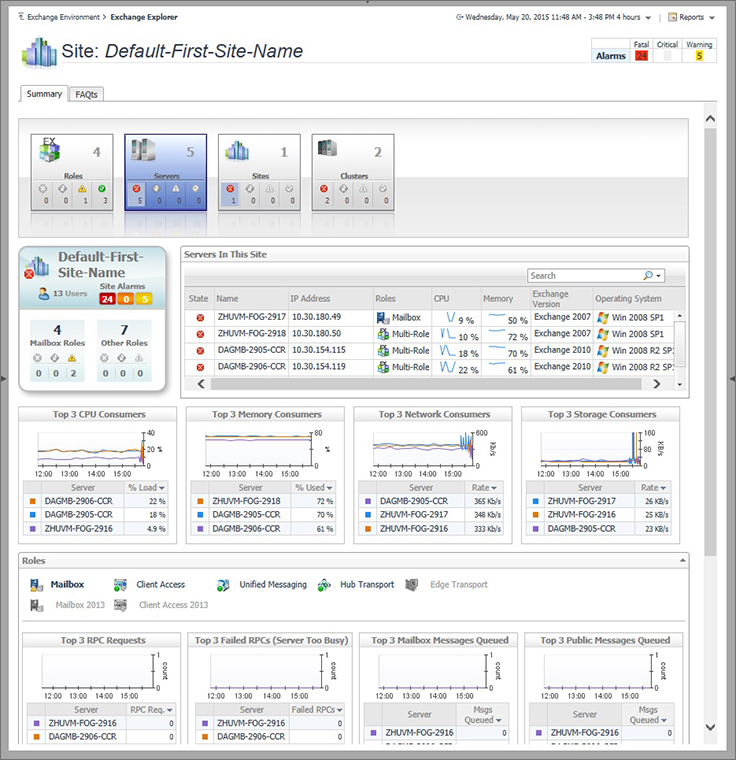Click the Mailbox Roles warning icon in site card
This screenshot has height=760, width=736.
pyautogui.click(x=72, y=358)
